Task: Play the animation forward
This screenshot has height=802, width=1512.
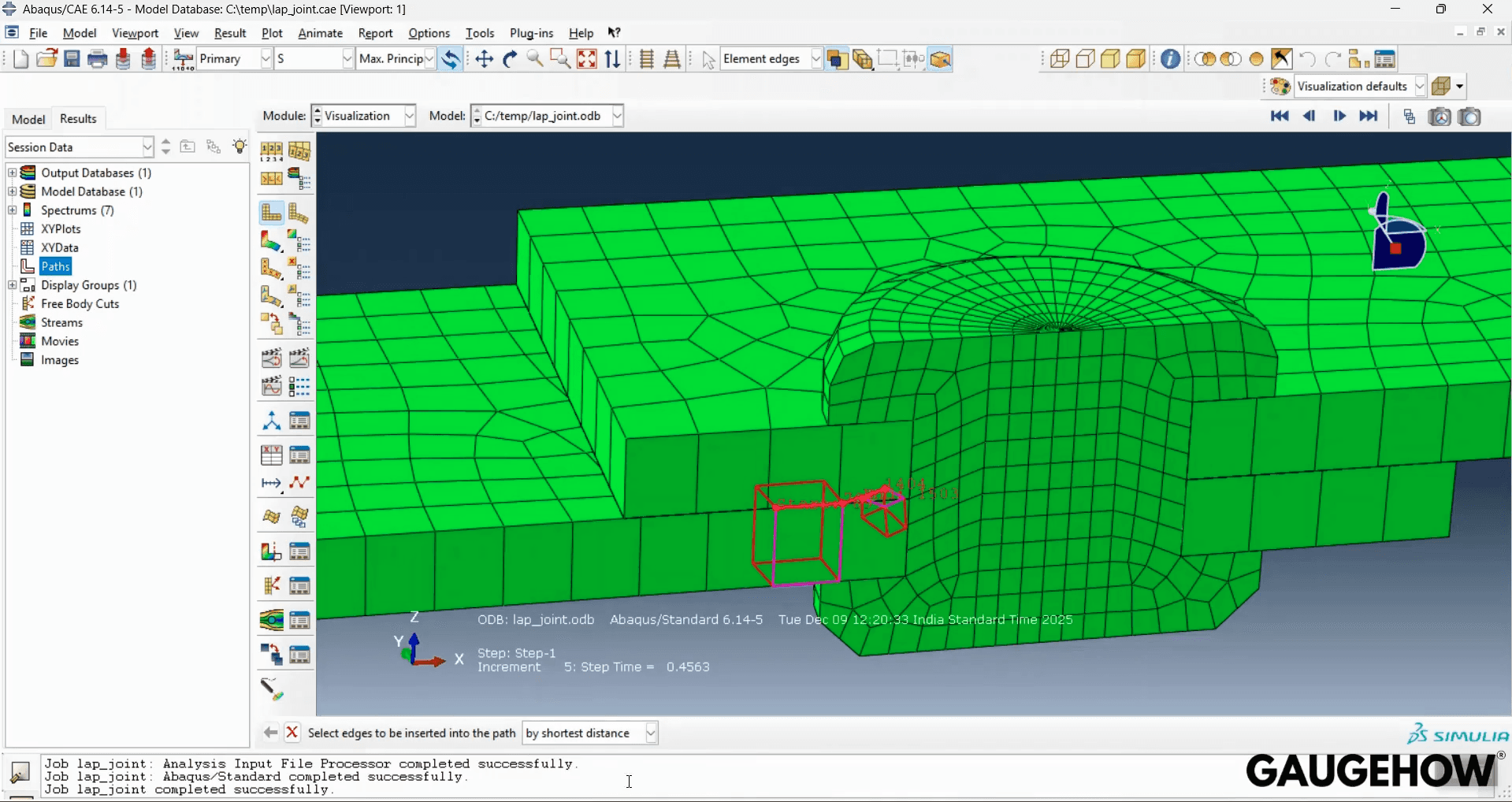Action: (x=1340, y=116)
